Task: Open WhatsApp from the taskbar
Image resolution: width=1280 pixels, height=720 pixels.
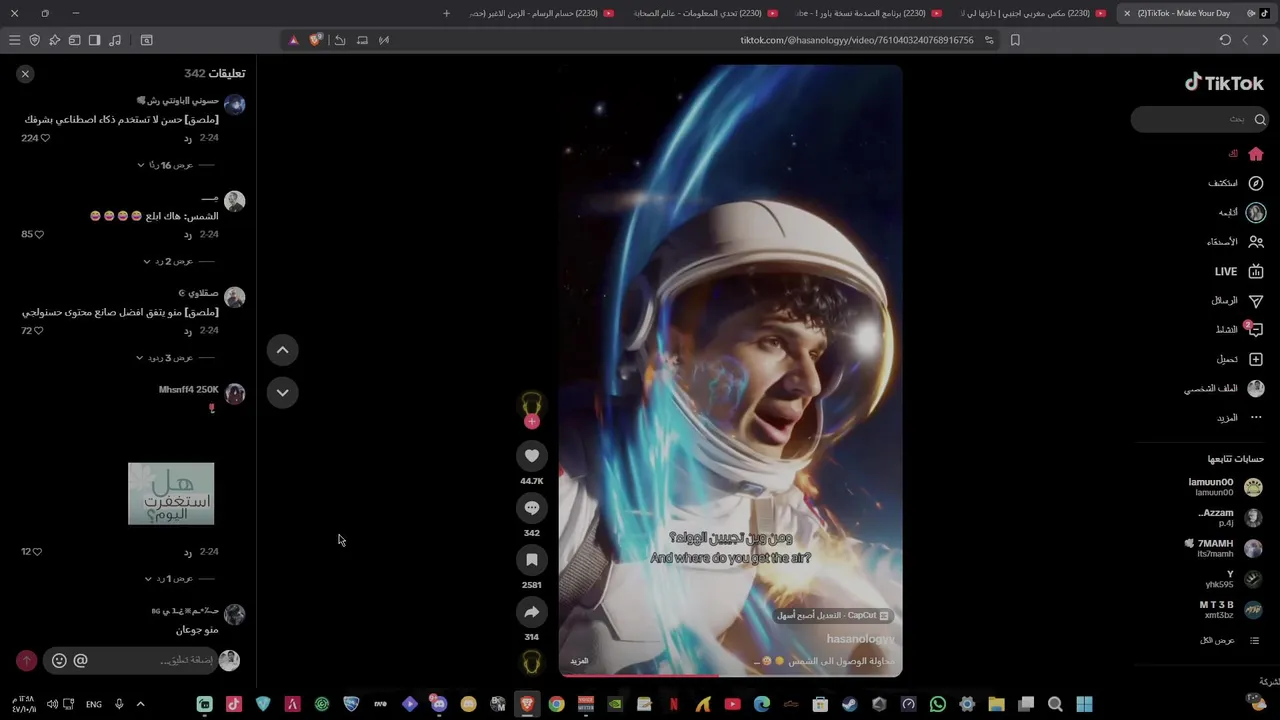Action: point(937,704)
